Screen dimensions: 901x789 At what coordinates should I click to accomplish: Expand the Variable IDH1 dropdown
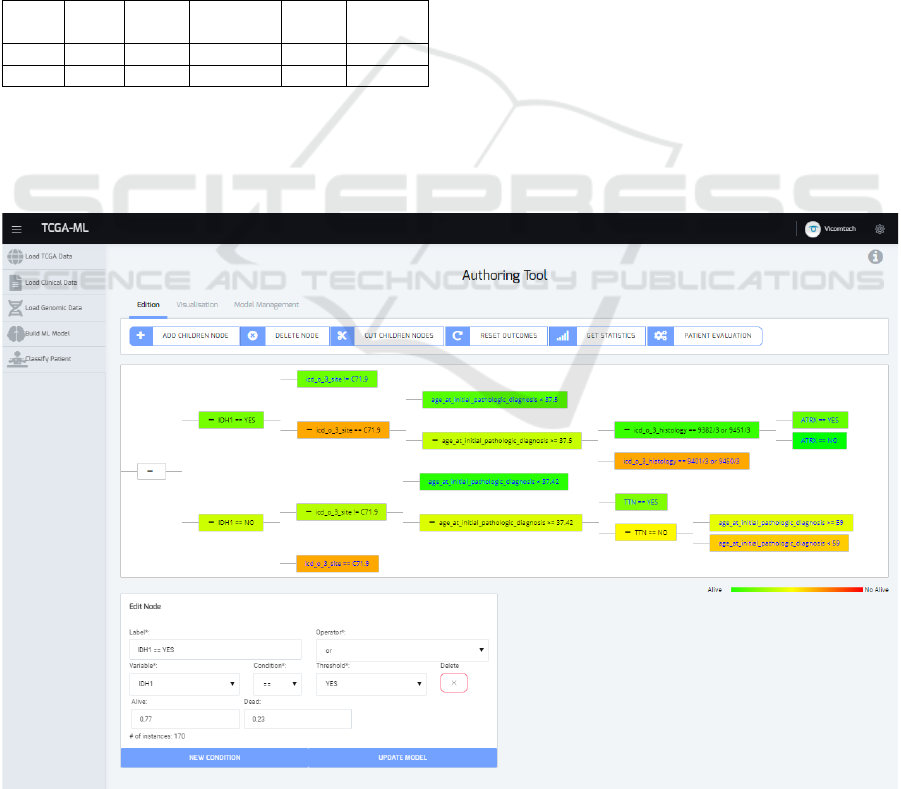[184, 684]
